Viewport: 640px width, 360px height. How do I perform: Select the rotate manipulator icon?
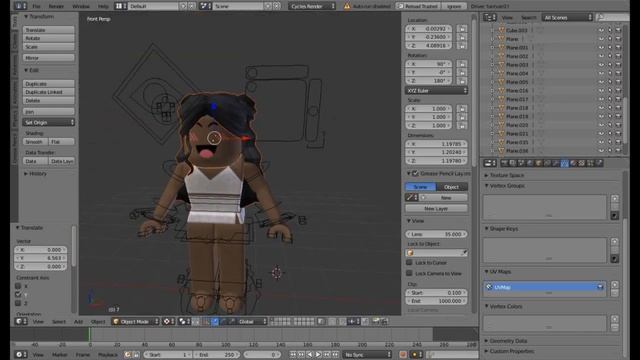pos(223,322)
